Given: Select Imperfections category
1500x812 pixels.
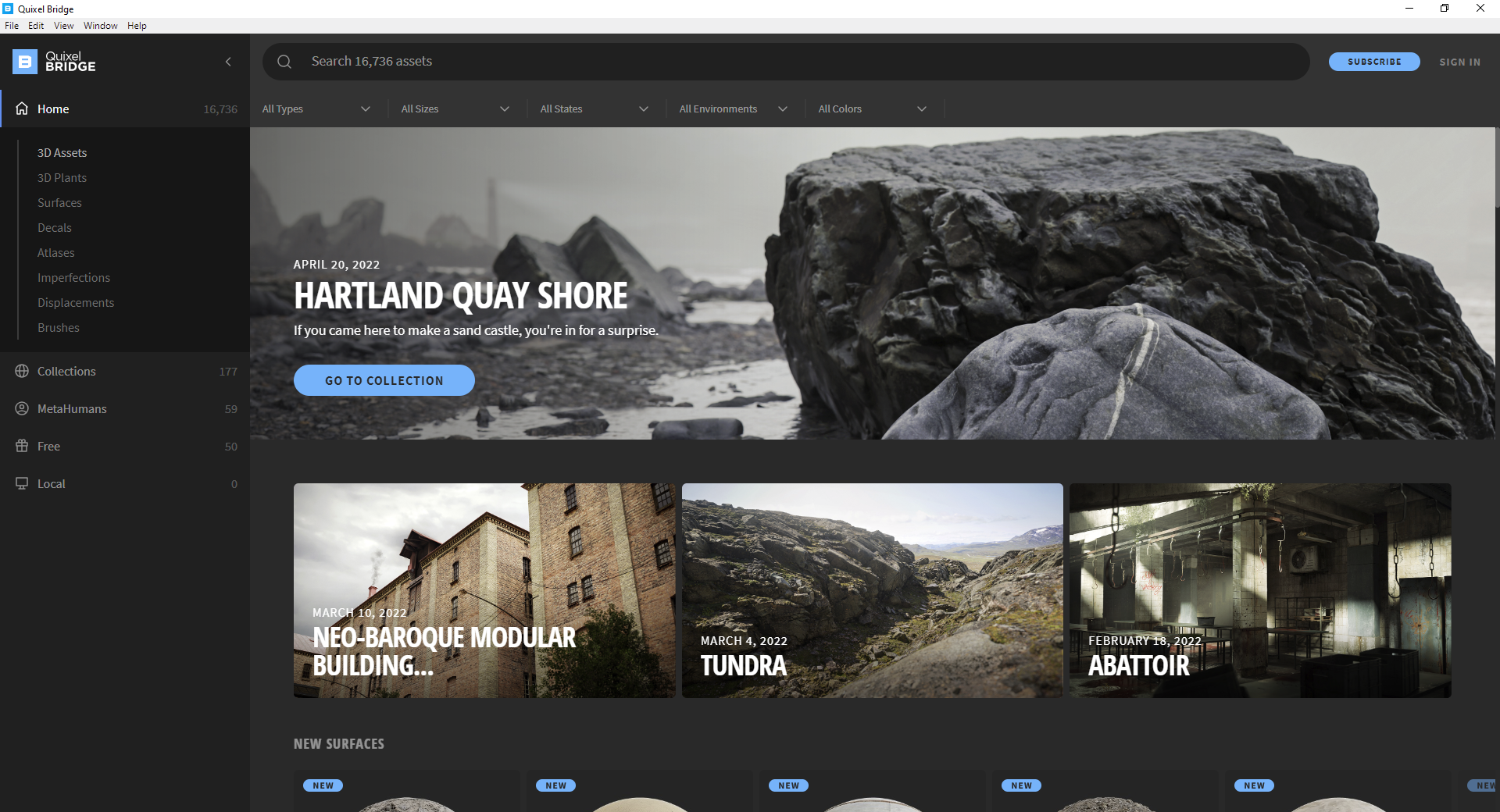Looking at the screenshot, I should pos(73,277).
